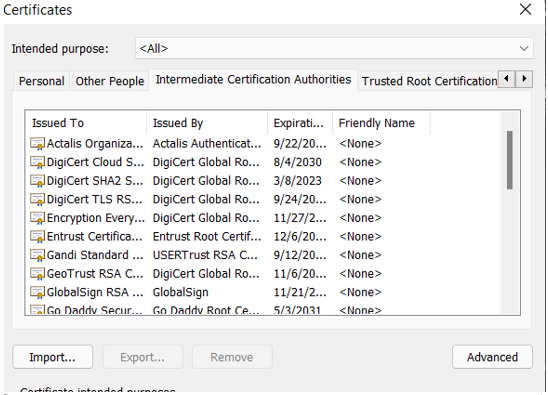Open the Intended purpose dropdown
This screenshot has width=548, height=395.
(x=334, y=48)
